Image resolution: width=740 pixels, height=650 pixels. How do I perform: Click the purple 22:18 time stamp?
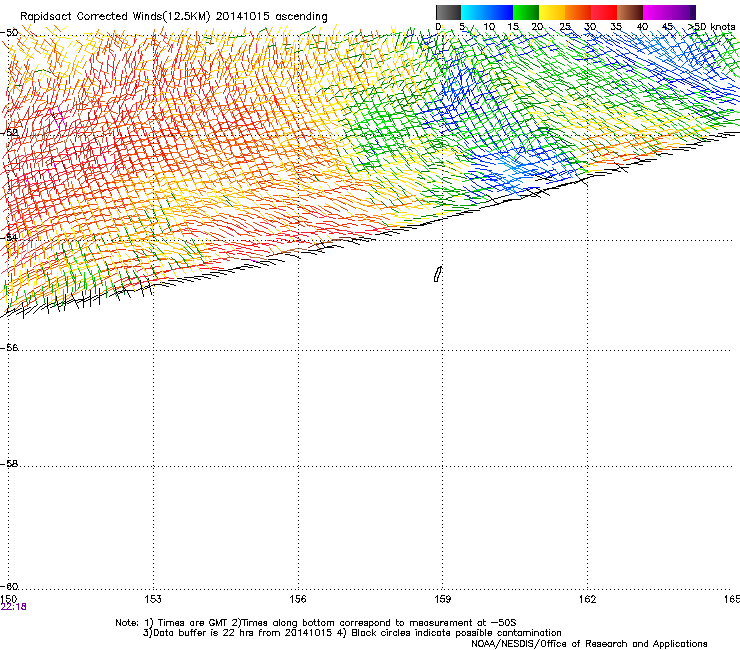pyautogui.click(x=14, y=607)
